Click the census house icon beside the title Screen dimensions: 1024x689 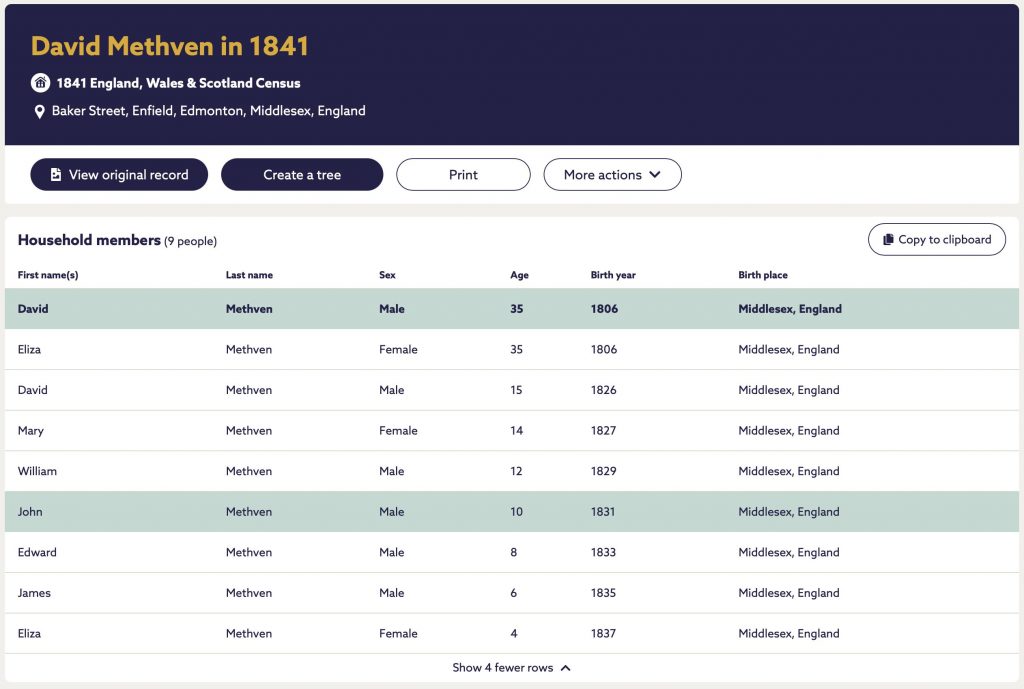40,83
